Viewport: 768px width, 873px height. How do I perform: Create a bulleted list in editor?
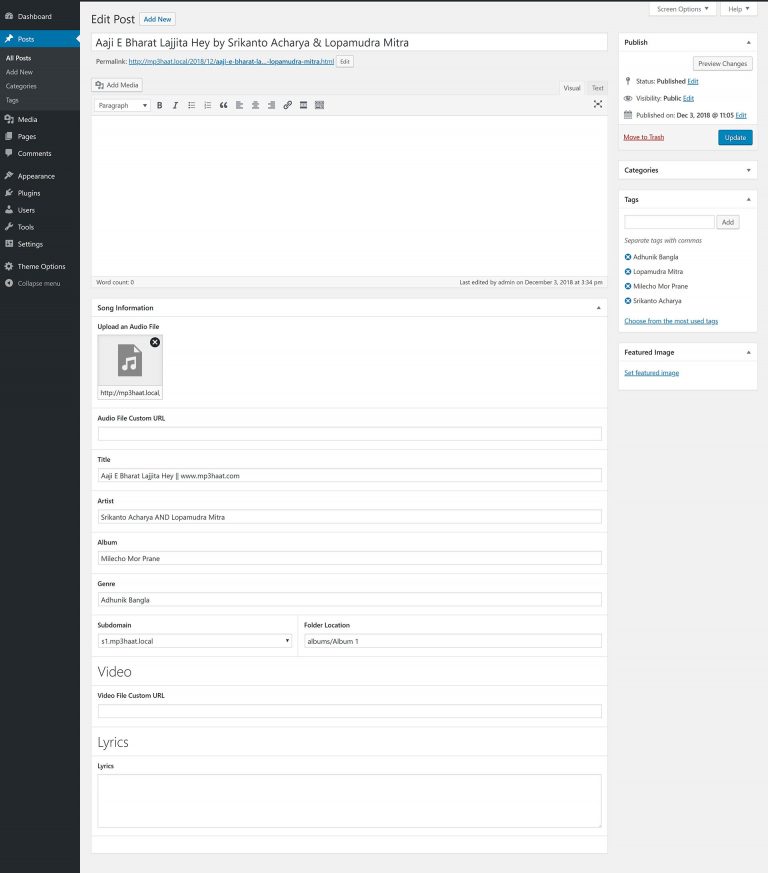coord(191,105)
